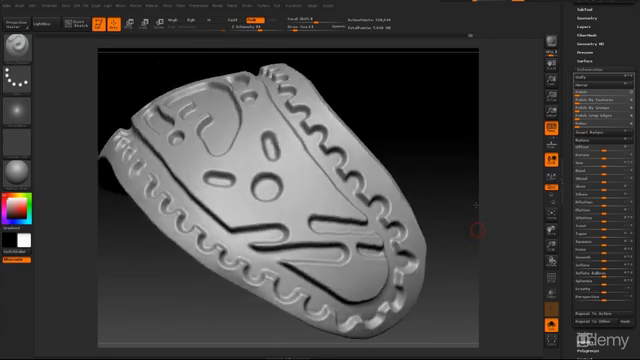The height and width of the screenshot is (360, 640).
Task: Adjust the Z Intensity slider
Action: click(258, 27)
